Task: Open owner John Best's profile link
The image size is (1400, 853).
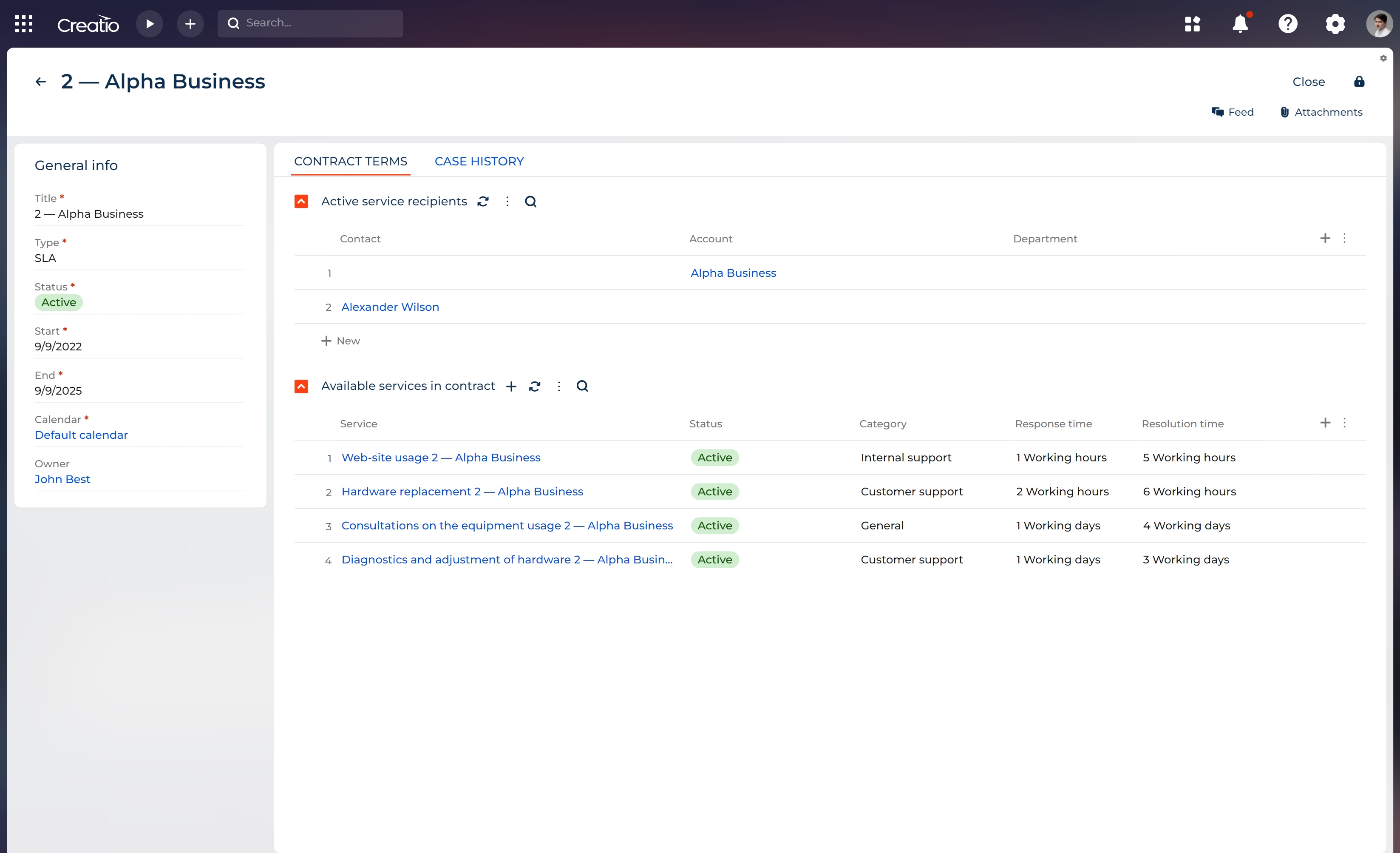Action: coord(62,479)
